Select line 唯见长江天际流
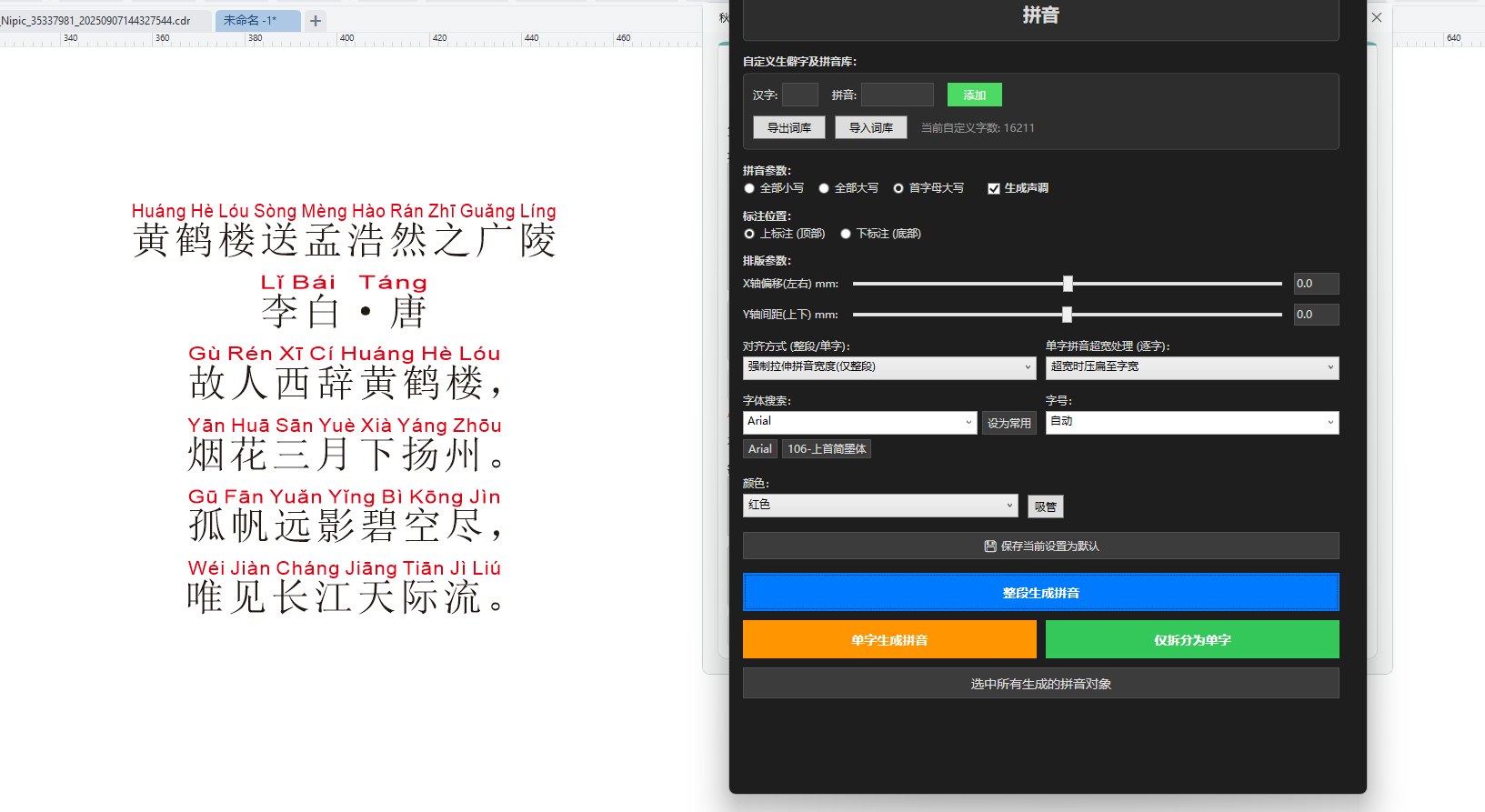Image resolution: width=1485 pixels, height=812 pixels. (344, 596)
